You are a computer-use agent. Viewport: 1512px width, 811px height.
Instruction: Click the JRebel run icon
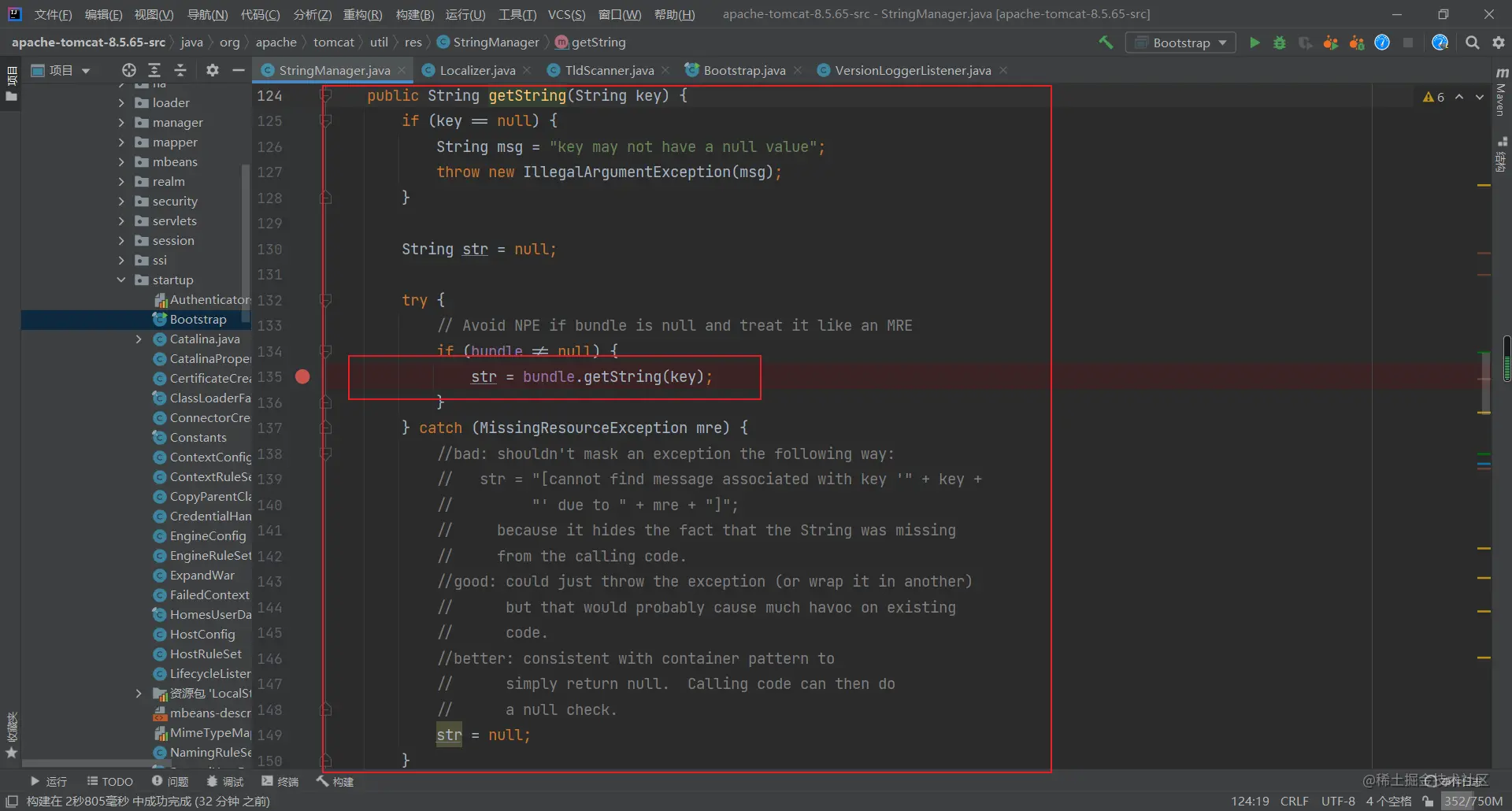[1331, 43]
